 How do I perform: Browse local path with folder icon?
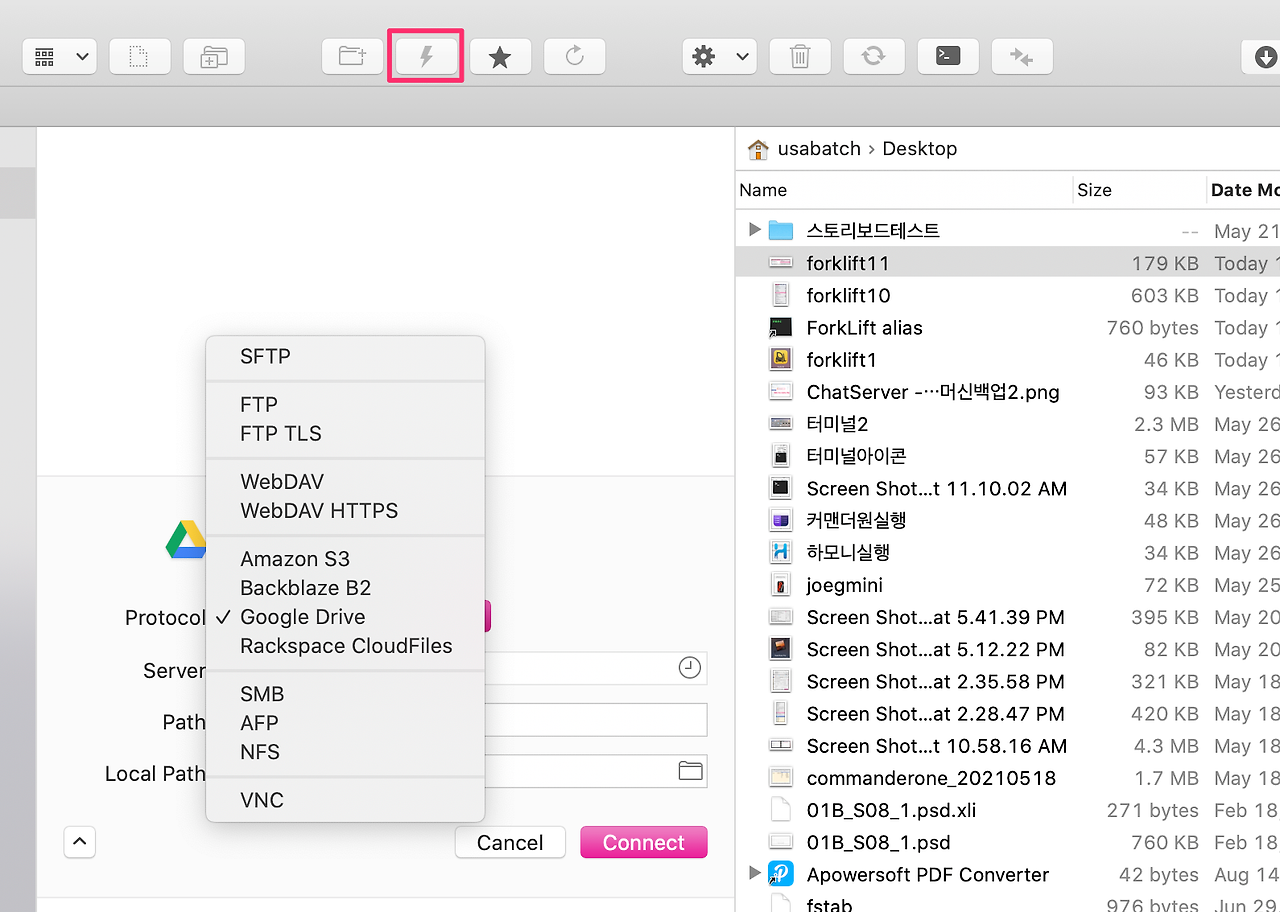tap(691, 771)
